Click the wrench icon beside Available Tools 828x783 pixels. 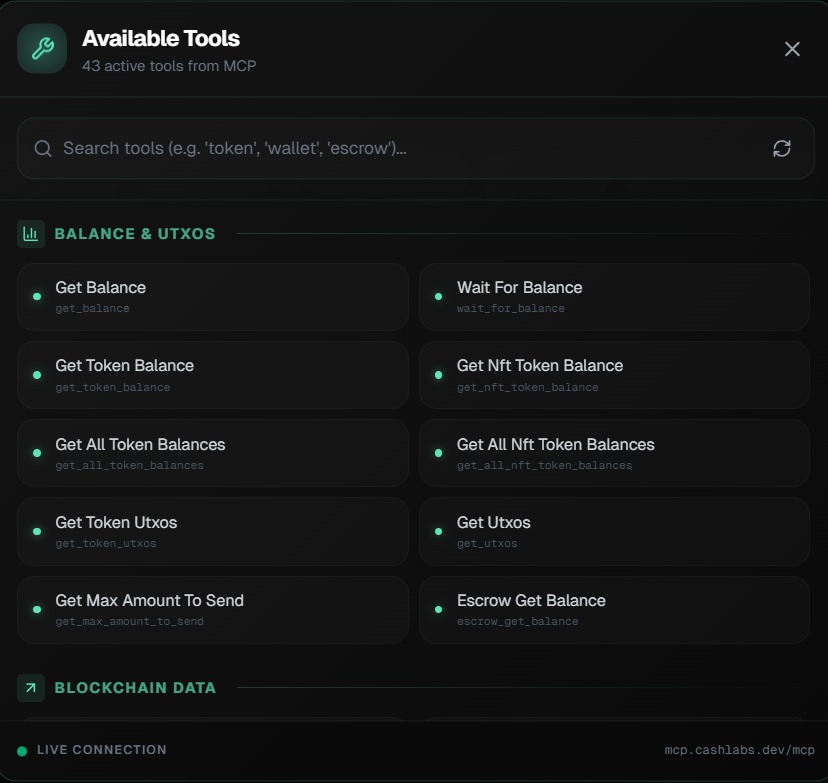coord(42,48)
